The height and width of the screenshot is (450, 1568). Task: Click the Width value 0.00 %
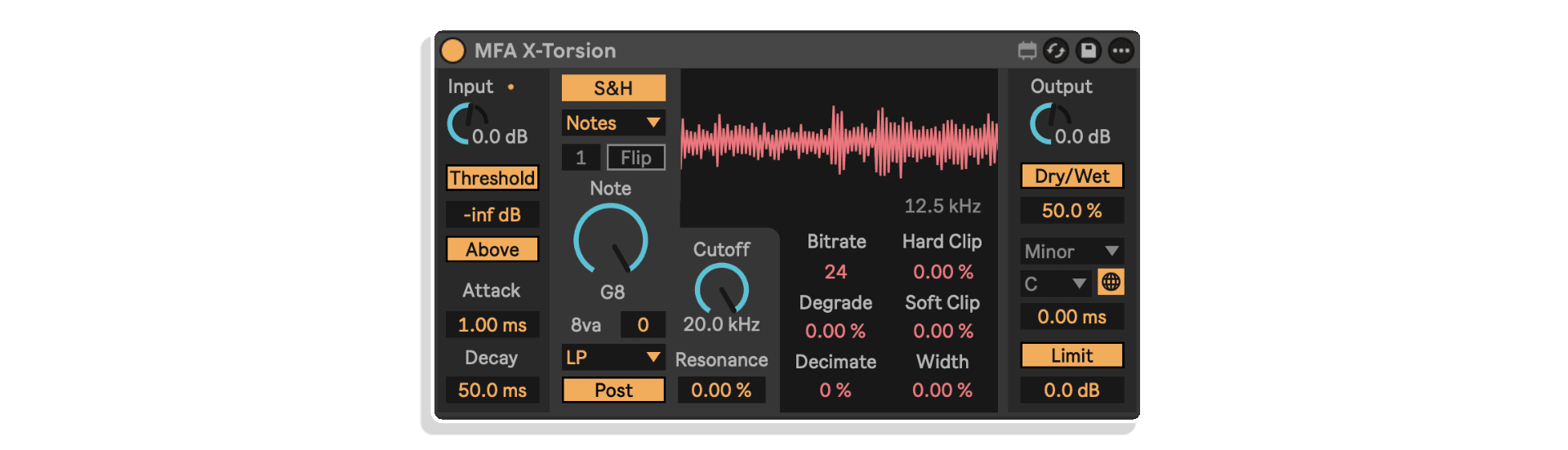(x=942, y=391)
